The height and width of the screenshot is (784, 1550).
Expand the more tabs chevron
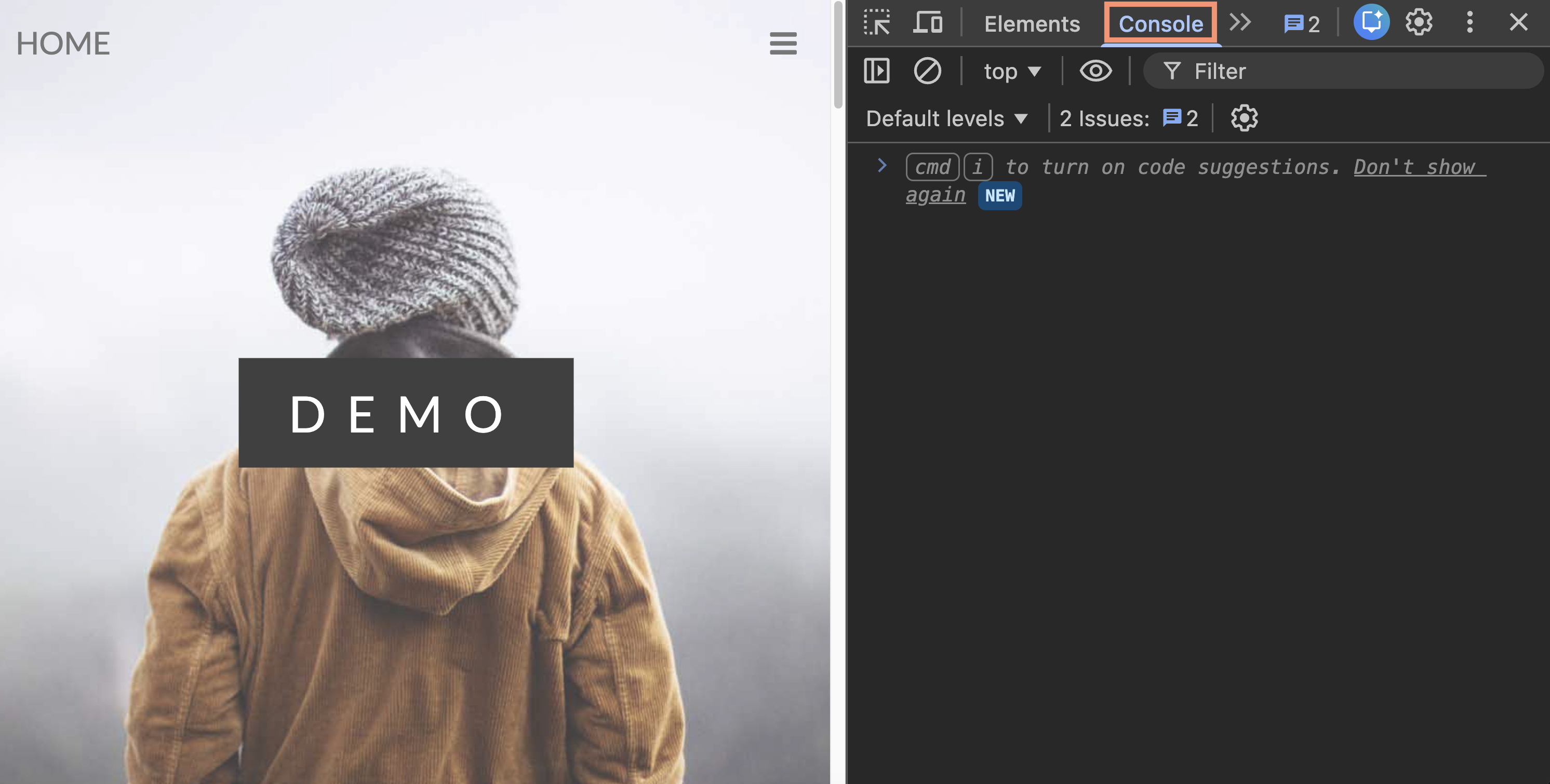tap(1239, 23)
